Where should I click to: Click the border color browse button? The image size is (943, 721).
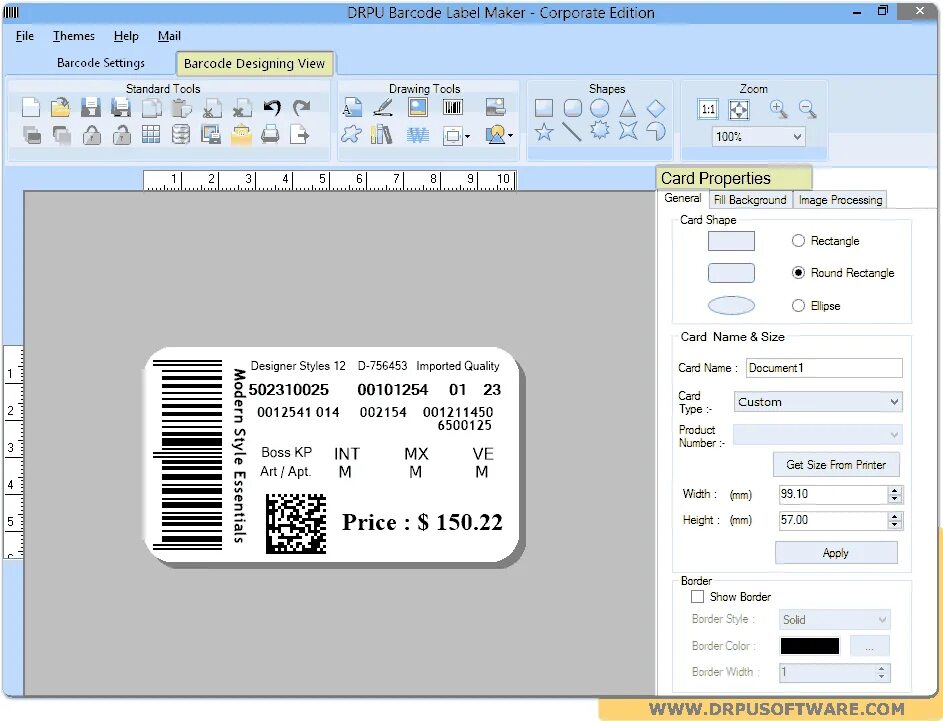coord(869,646)
